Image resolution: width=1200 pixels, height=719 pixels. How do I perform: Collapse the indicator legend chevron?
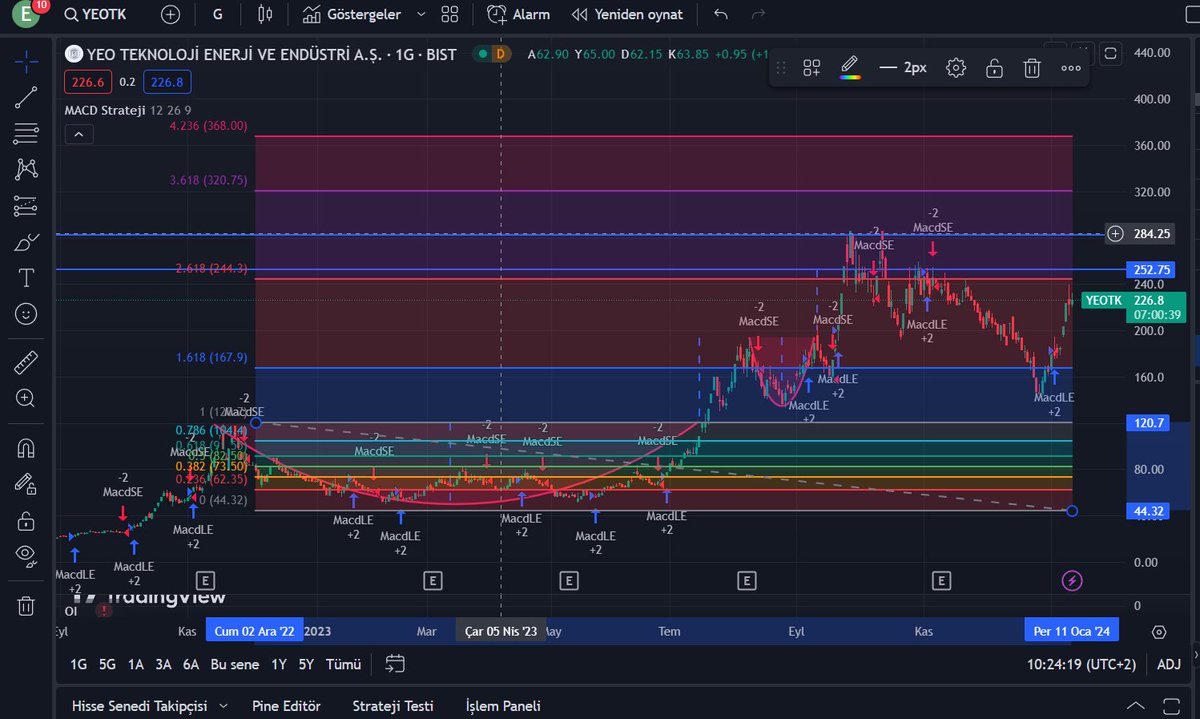[78, 135]
